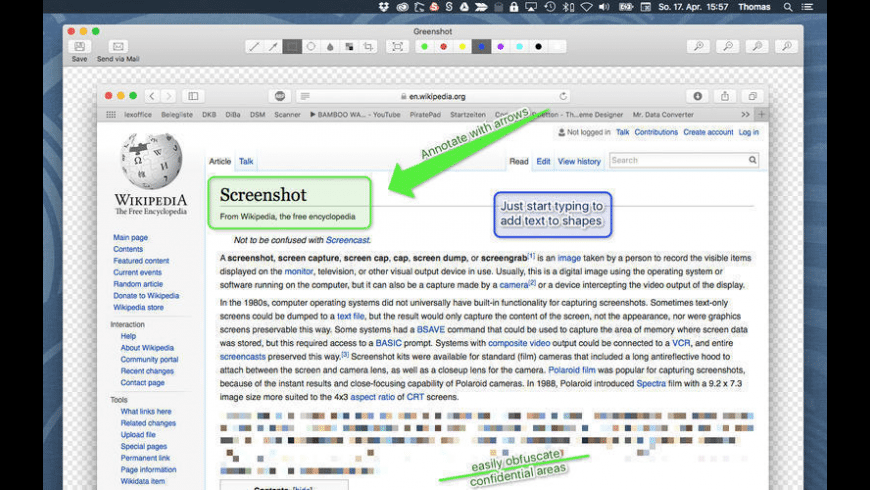The width and height of the screenshot is (870, 490).
Task: Open the Time Machine menu
Action: point(550,7)
